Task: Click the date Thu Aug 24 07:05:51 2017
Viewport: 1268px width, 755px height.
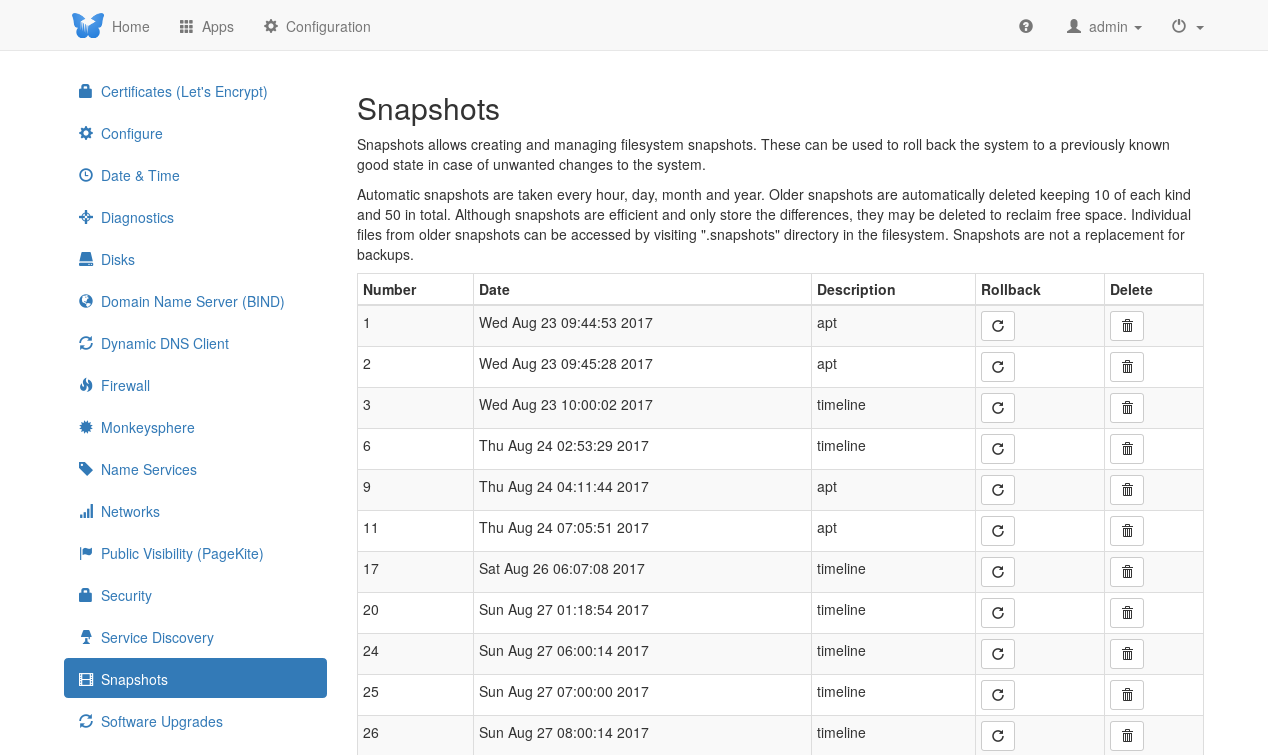Action: 564,528
